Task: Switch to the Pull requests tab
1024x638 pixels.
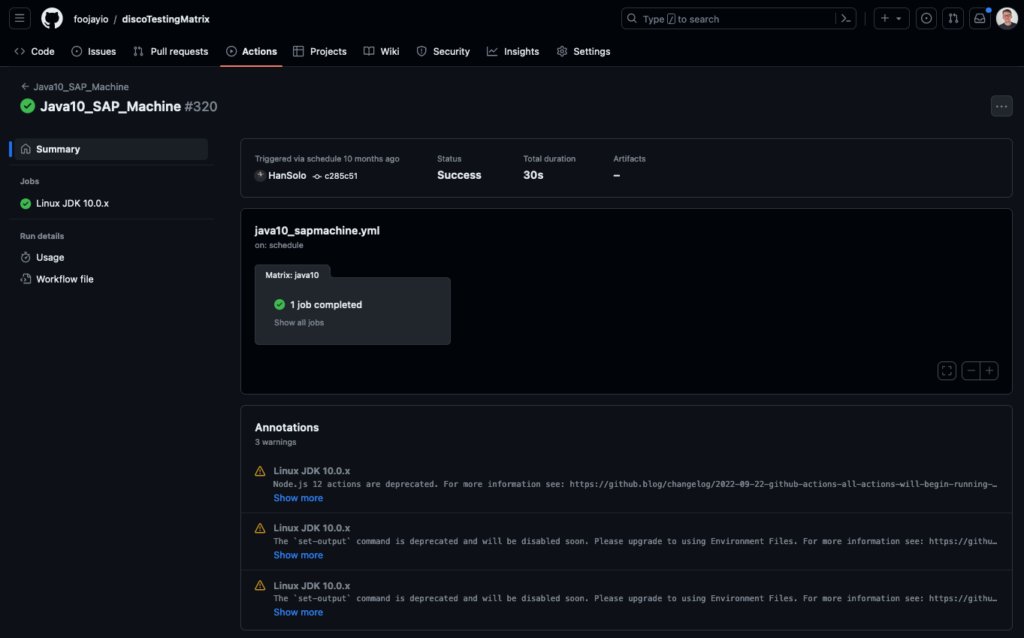Action: tap(170, 51)
